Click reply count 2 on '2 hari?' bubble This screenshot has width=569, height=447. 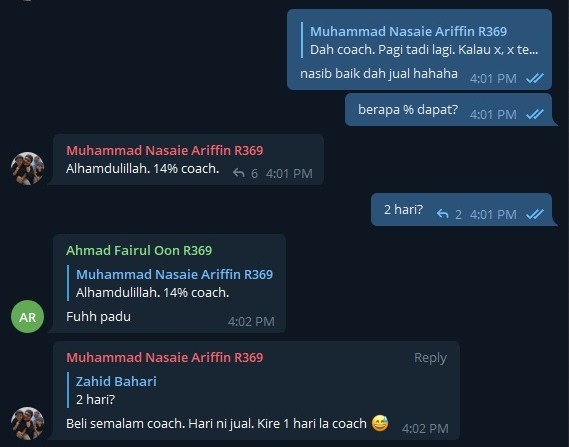[458, 214]
